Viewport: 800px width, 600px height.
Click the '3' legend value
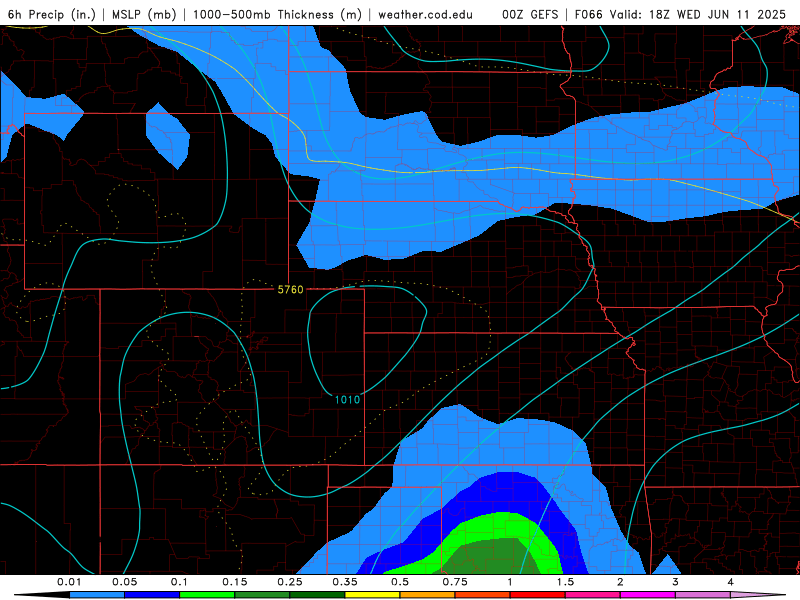[676, 582]
